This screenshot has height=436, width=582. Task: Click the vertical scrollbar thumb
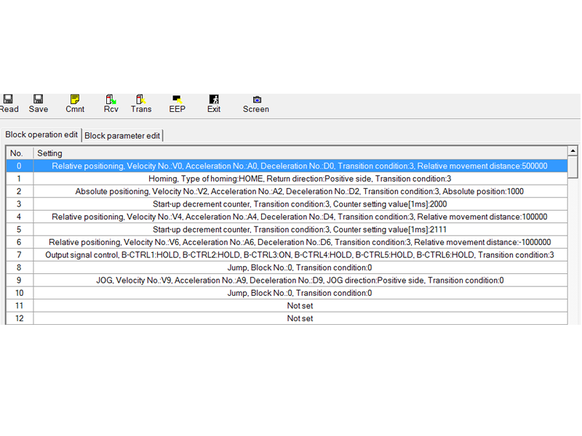click(x=572, y=167)
